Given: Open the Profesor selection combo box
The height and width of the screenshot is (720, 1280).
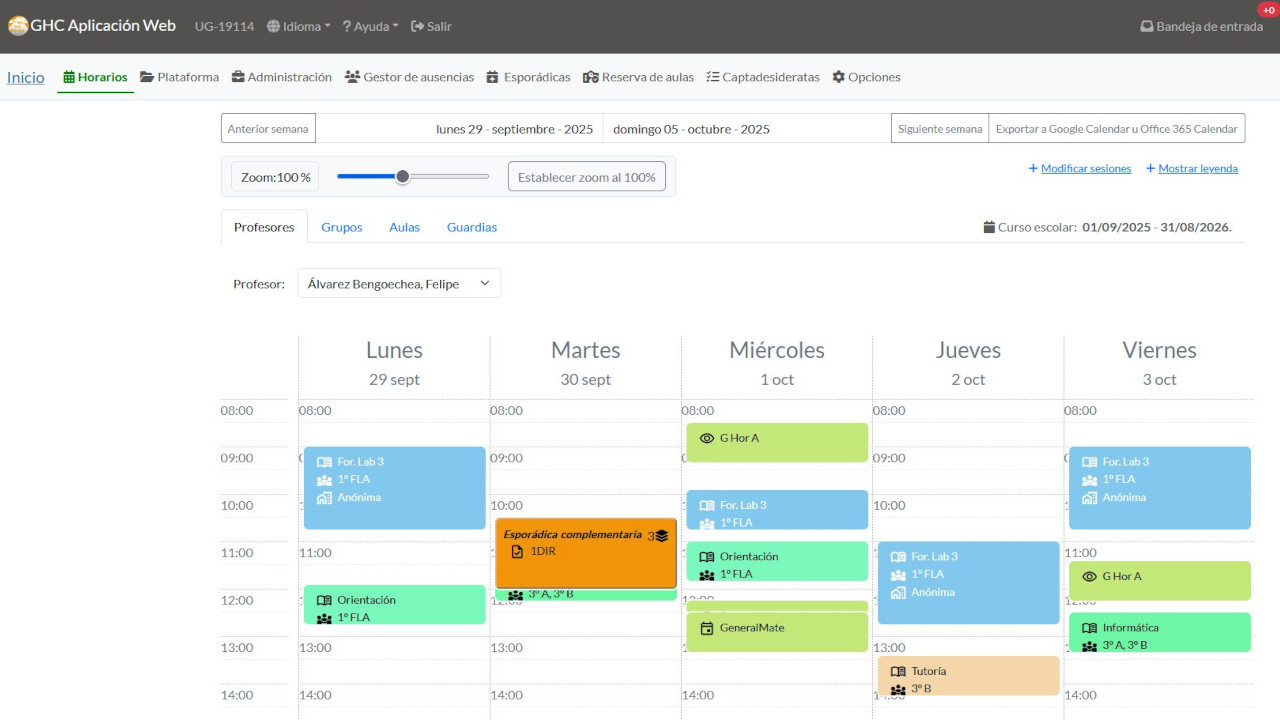Looking at the screenshot, I should (399, 284).
